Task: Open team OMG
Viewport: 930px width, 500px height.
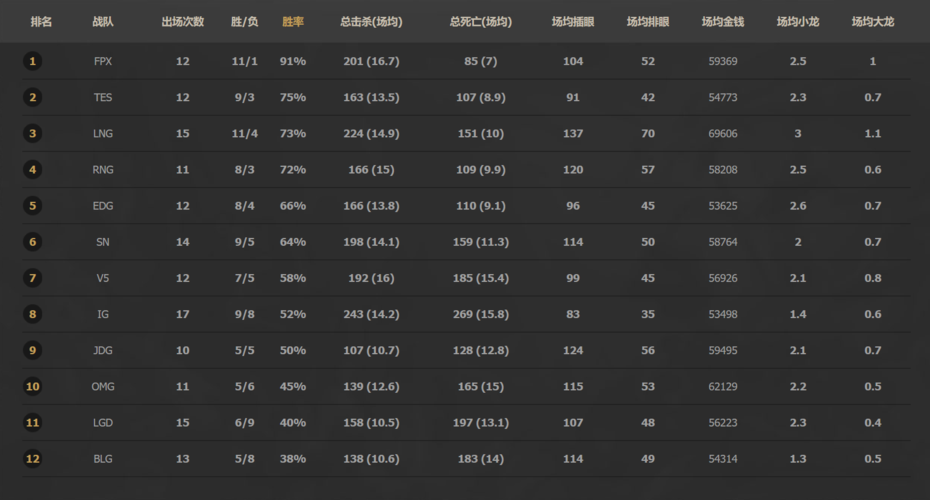Action: click(103, 387)
